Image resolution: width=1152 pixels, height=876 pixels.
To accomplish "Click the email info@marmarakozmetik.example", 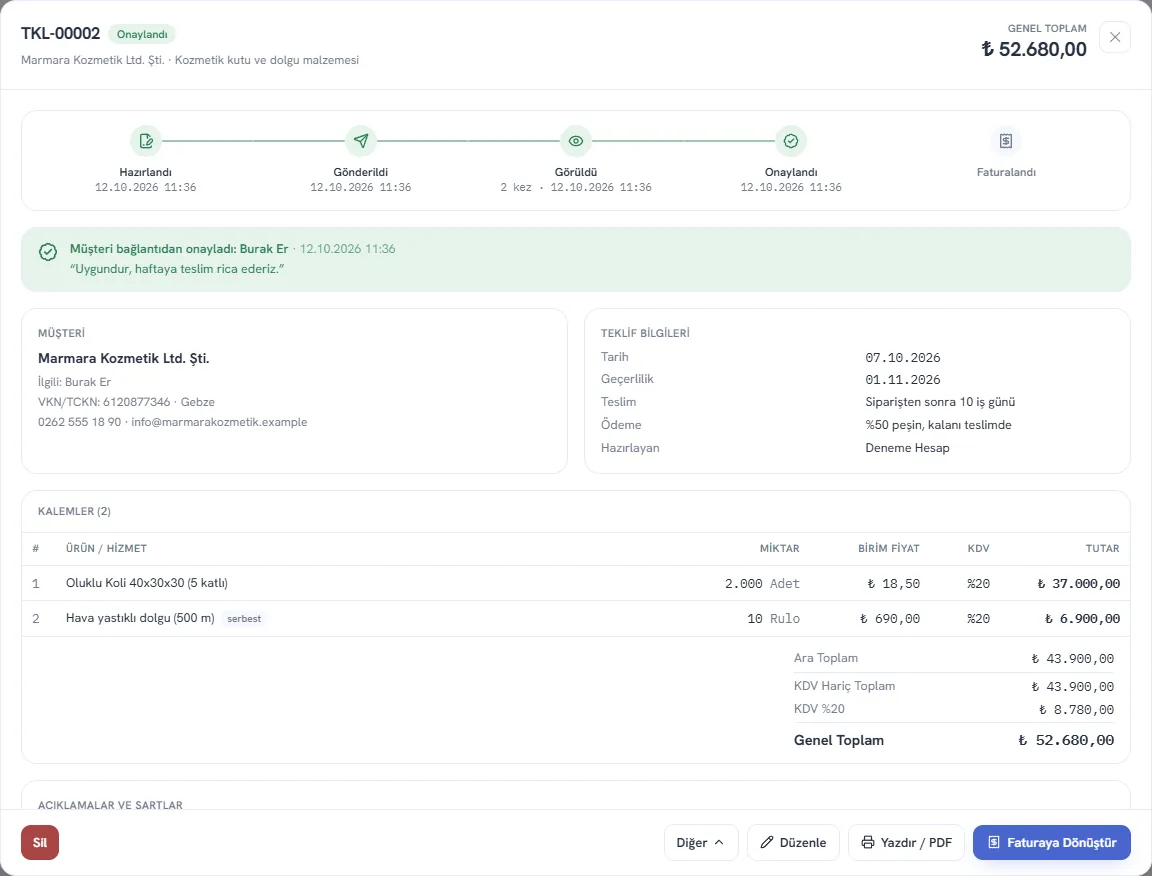I will pos(219,422).
